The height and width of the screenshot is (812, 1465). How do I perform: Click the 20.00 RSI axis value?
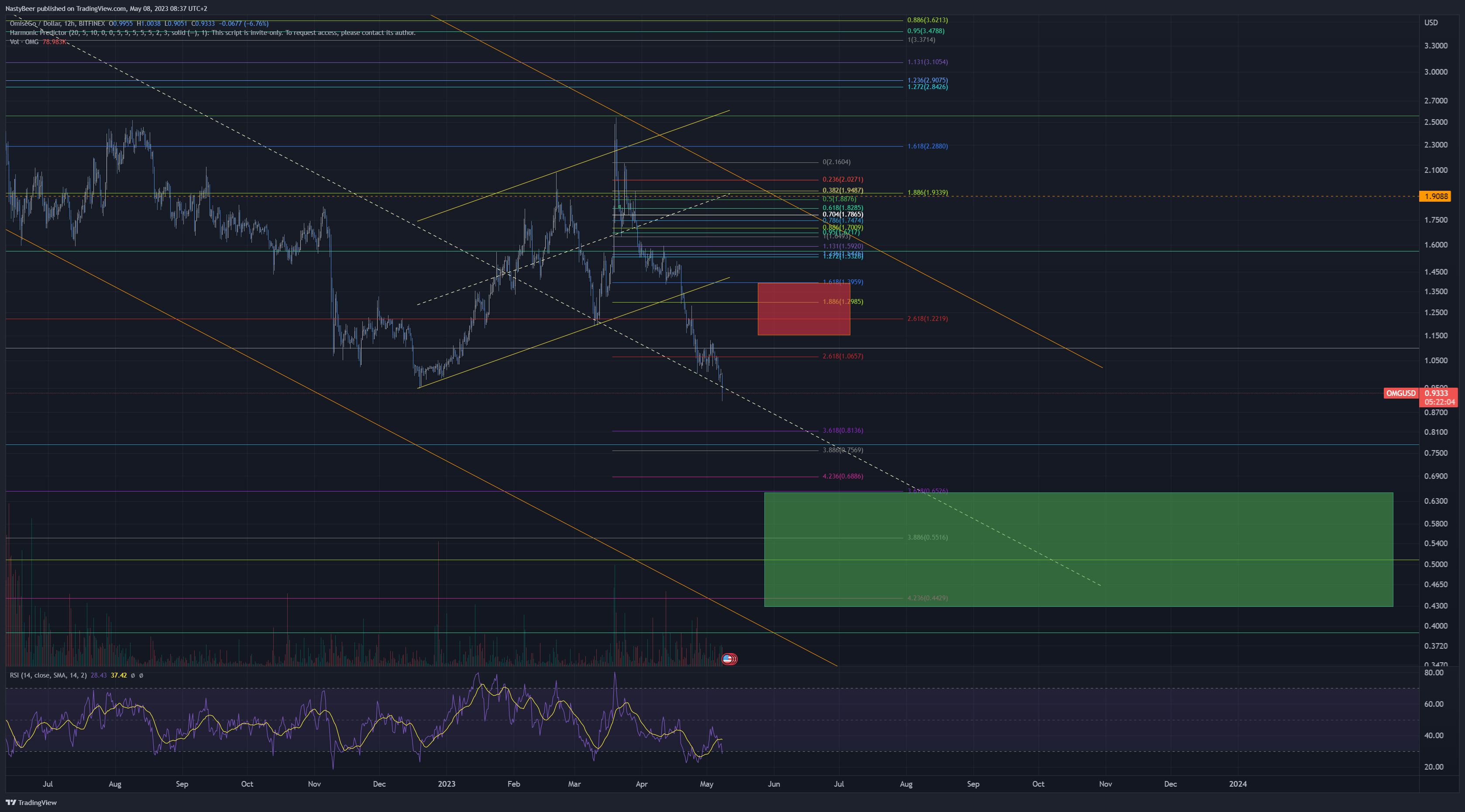(x=1434, y=767)
